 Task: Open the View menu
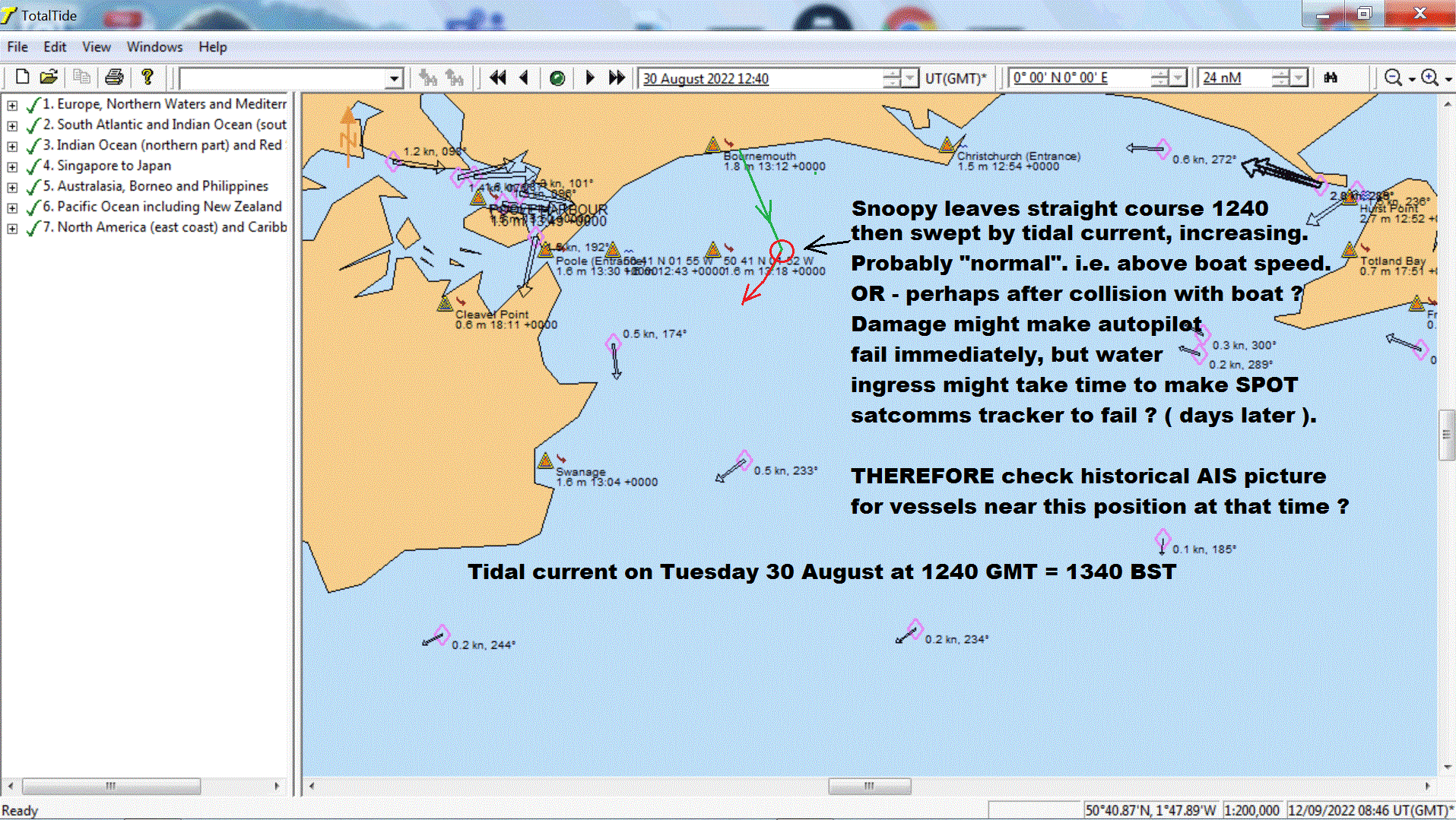(96, 46)
